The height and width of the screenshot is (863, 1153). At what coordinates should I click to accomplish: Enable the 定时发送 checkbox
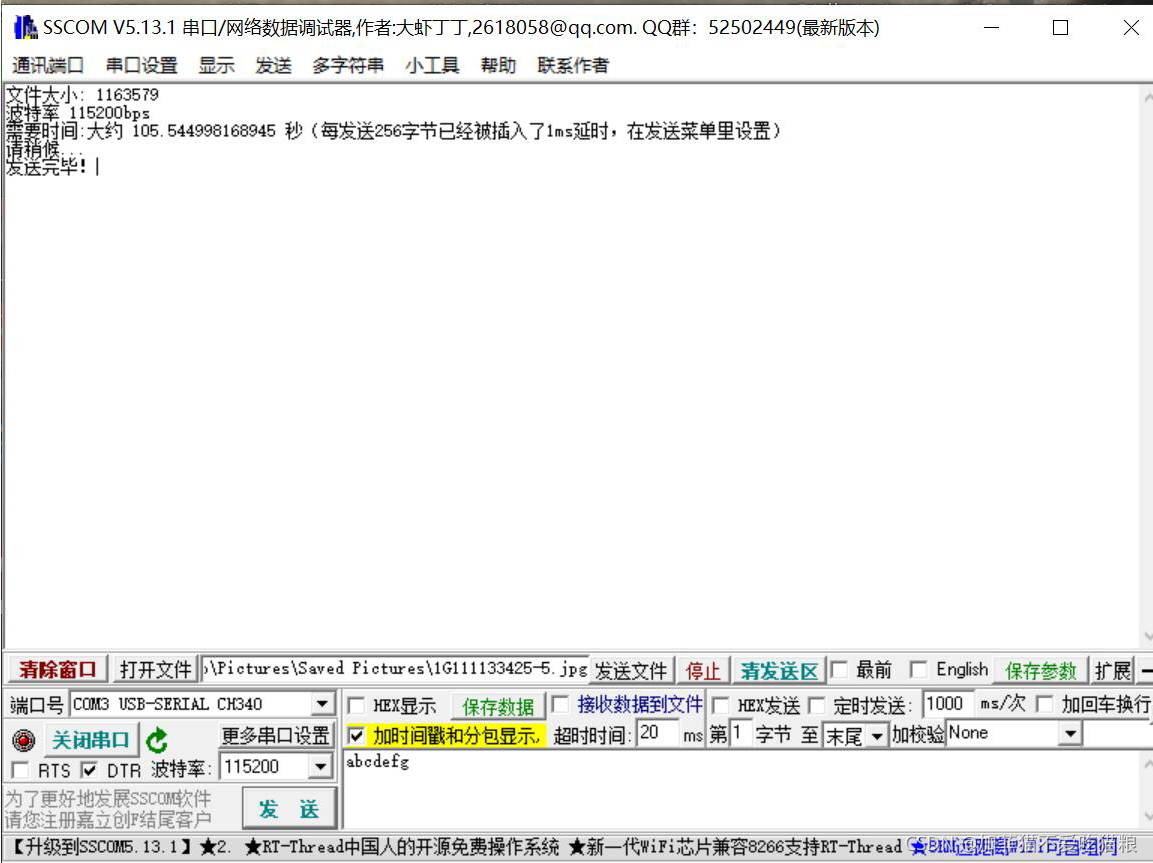click(x=816, y=706)
